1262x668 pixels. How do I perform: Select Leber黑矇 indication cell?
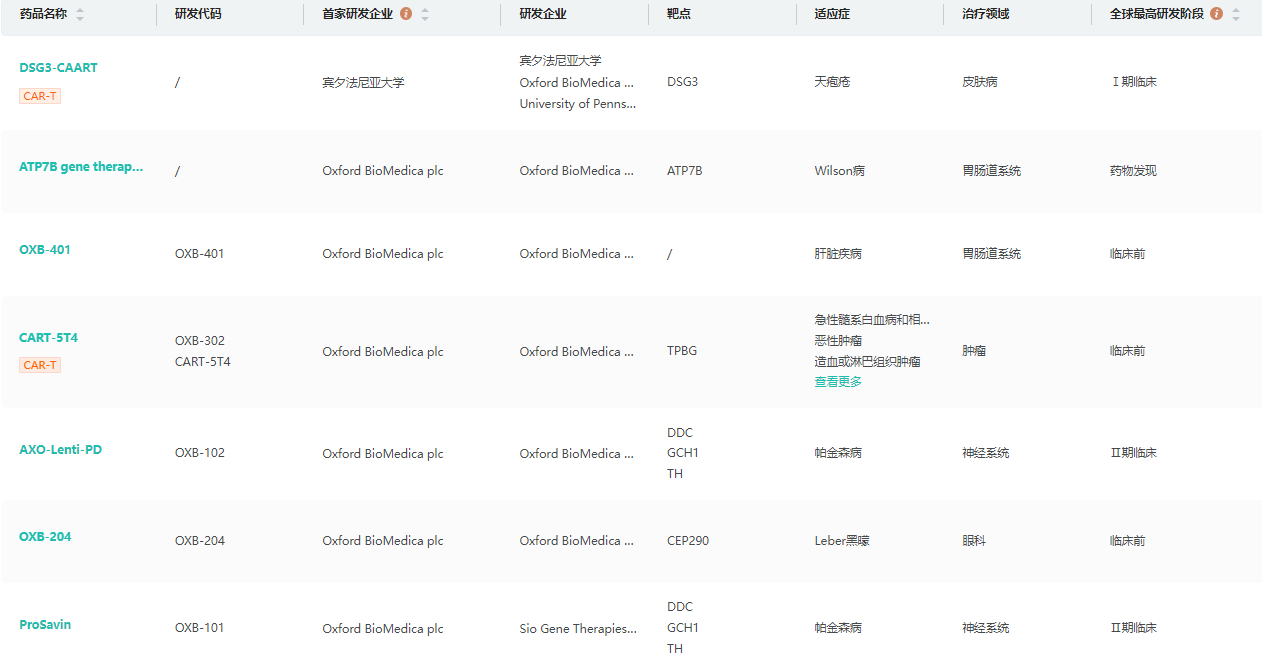coord(842,541)
